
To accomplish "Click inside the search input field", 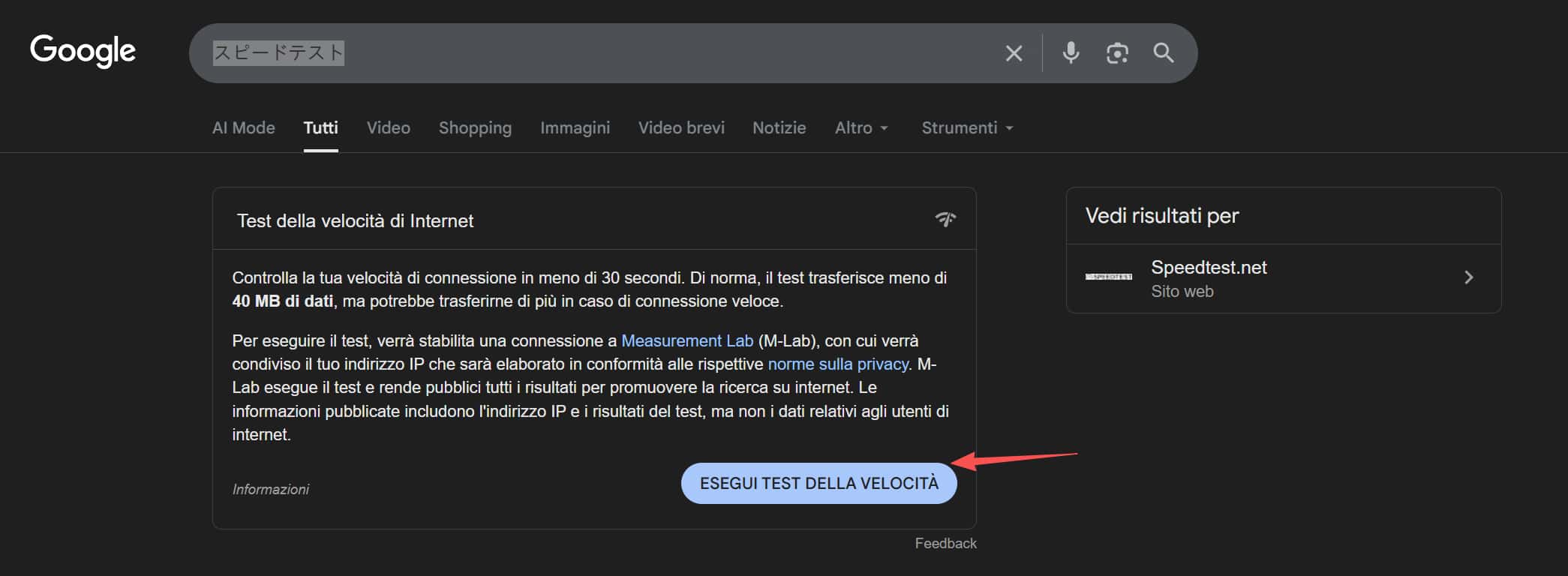I will (638, 53).
